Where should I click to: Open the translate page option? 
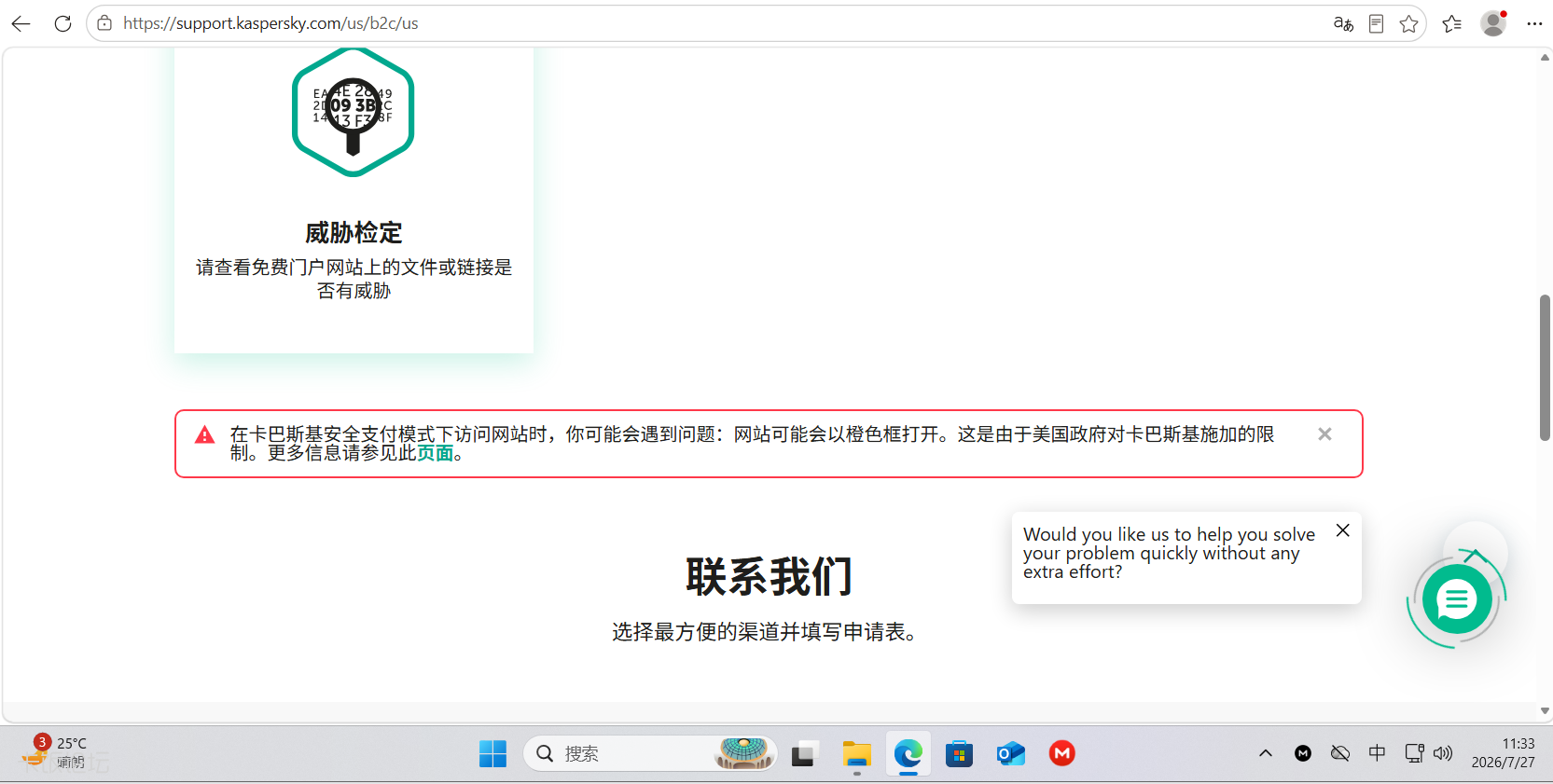coord(1343,23)
